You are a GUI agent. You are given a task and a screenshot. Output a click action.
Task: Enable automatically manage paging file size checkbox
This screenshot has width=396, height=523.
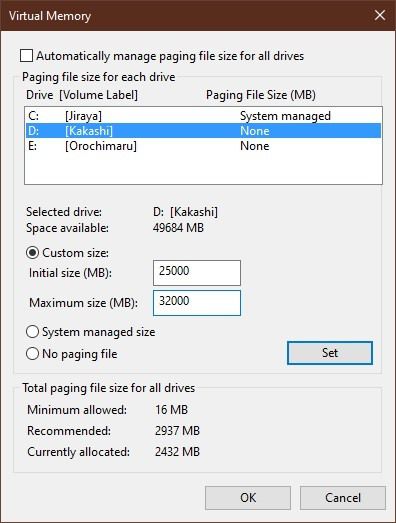click(x=26, y=56)
